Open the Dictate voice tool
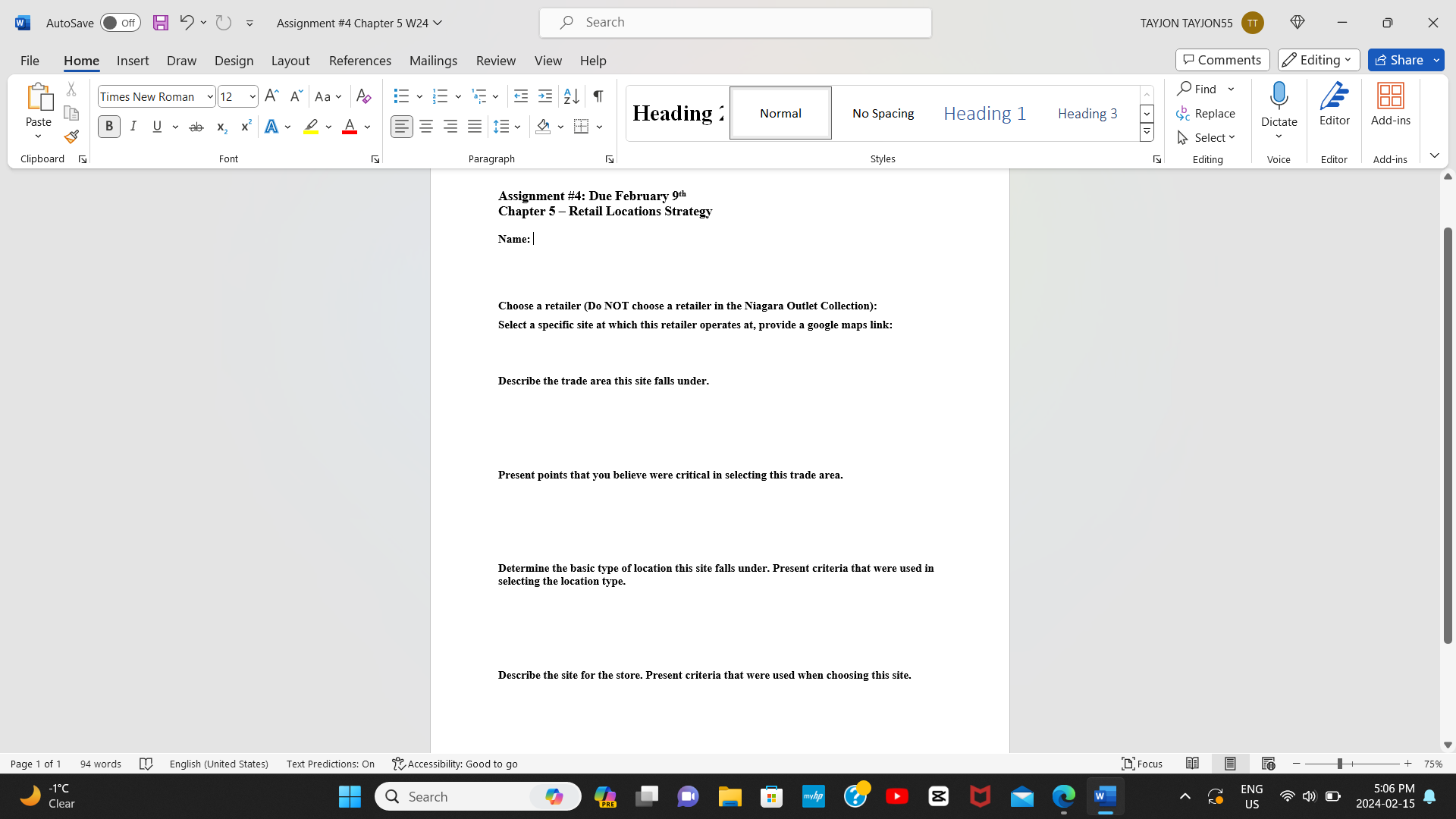Viewport: 1456px width, 819px height. [1279, 106]
